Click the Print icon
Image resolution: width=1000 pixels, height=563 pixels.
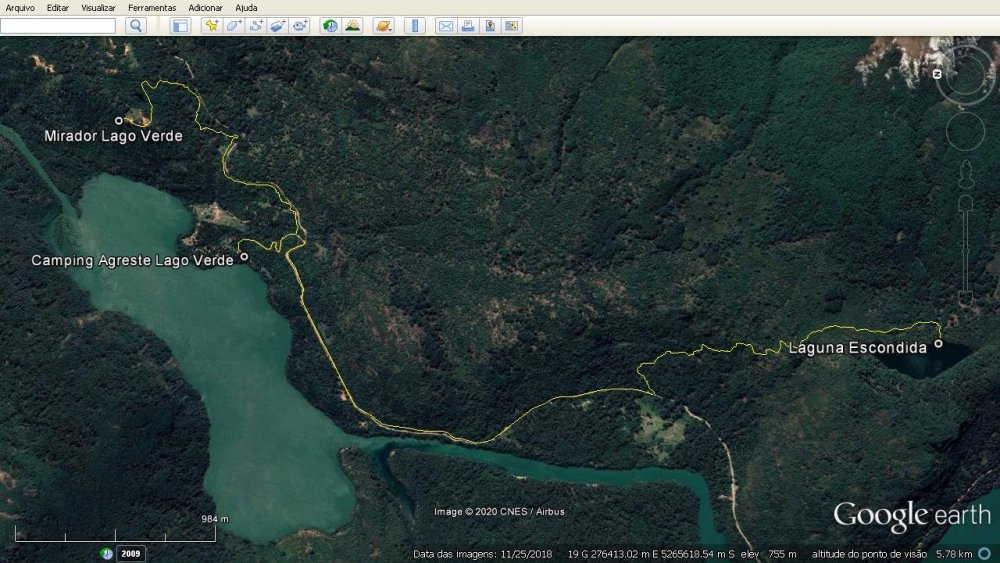(467, 26)
